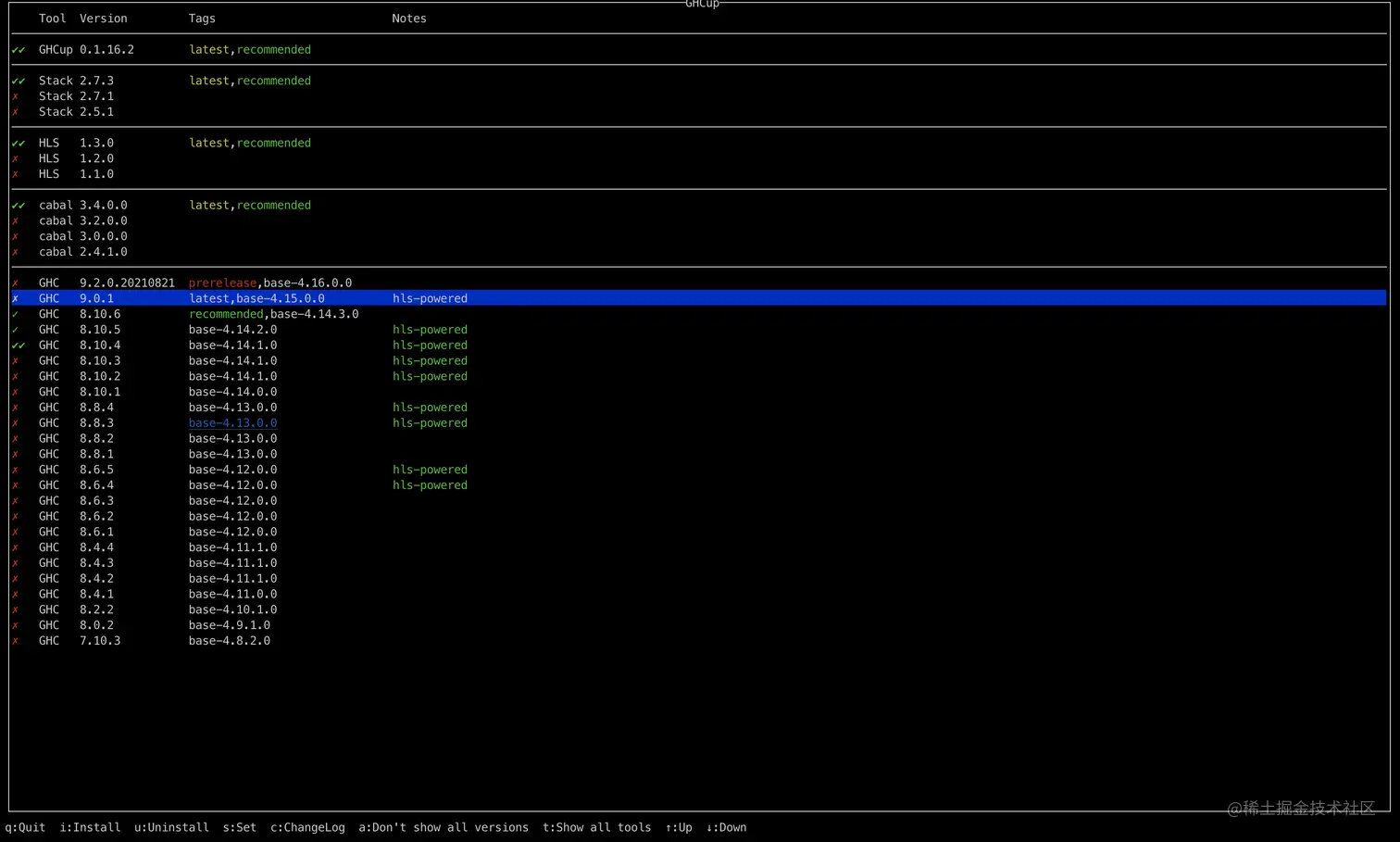
Task: Click the base-4.14.2.0 tag on GHC 8.10.5
Action: 232,330
